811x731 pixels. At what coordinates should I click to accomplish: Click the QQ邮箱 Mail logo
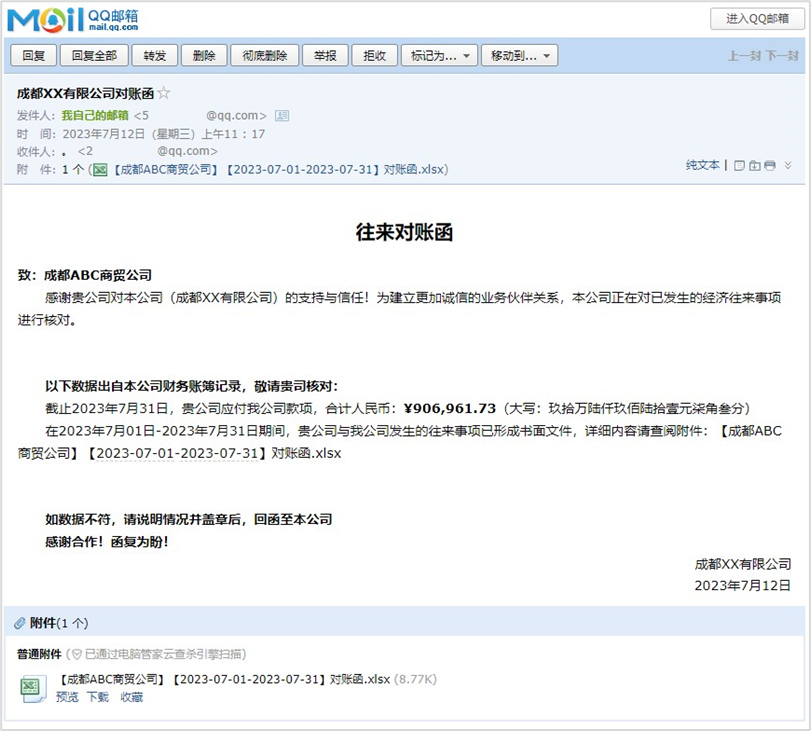pyautogui.click(x=70, y=19)
